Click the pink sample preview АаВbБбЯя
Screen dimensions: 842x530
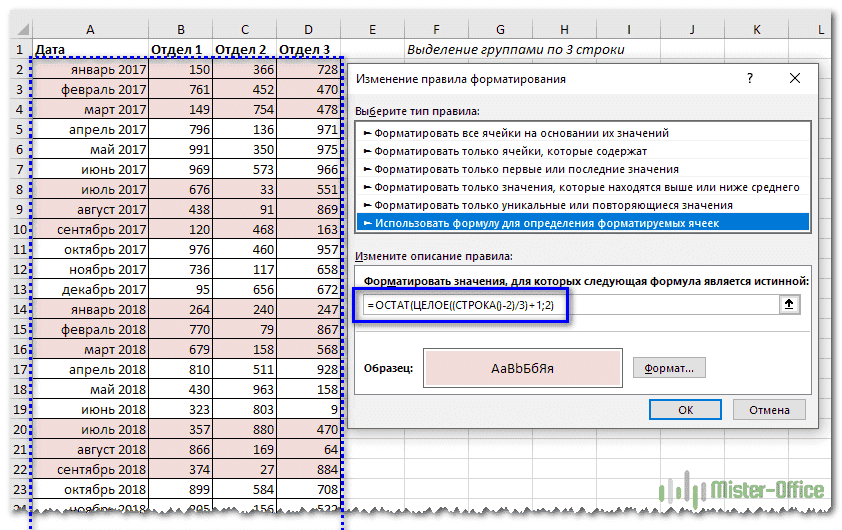pyautogui.click(x=522, y=368)
